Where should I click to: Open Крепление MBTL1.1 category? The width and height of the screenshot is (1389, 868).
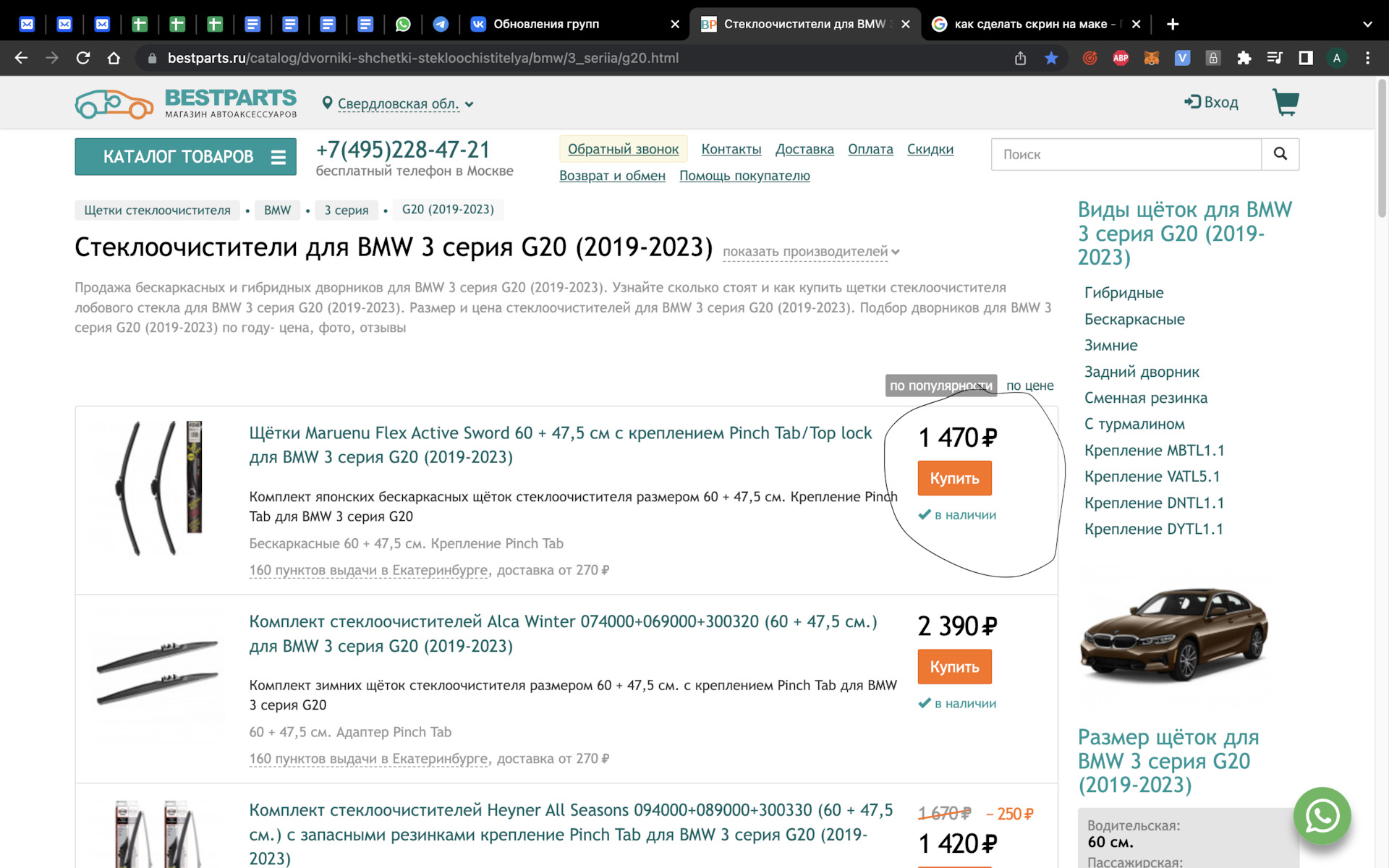1154,450
